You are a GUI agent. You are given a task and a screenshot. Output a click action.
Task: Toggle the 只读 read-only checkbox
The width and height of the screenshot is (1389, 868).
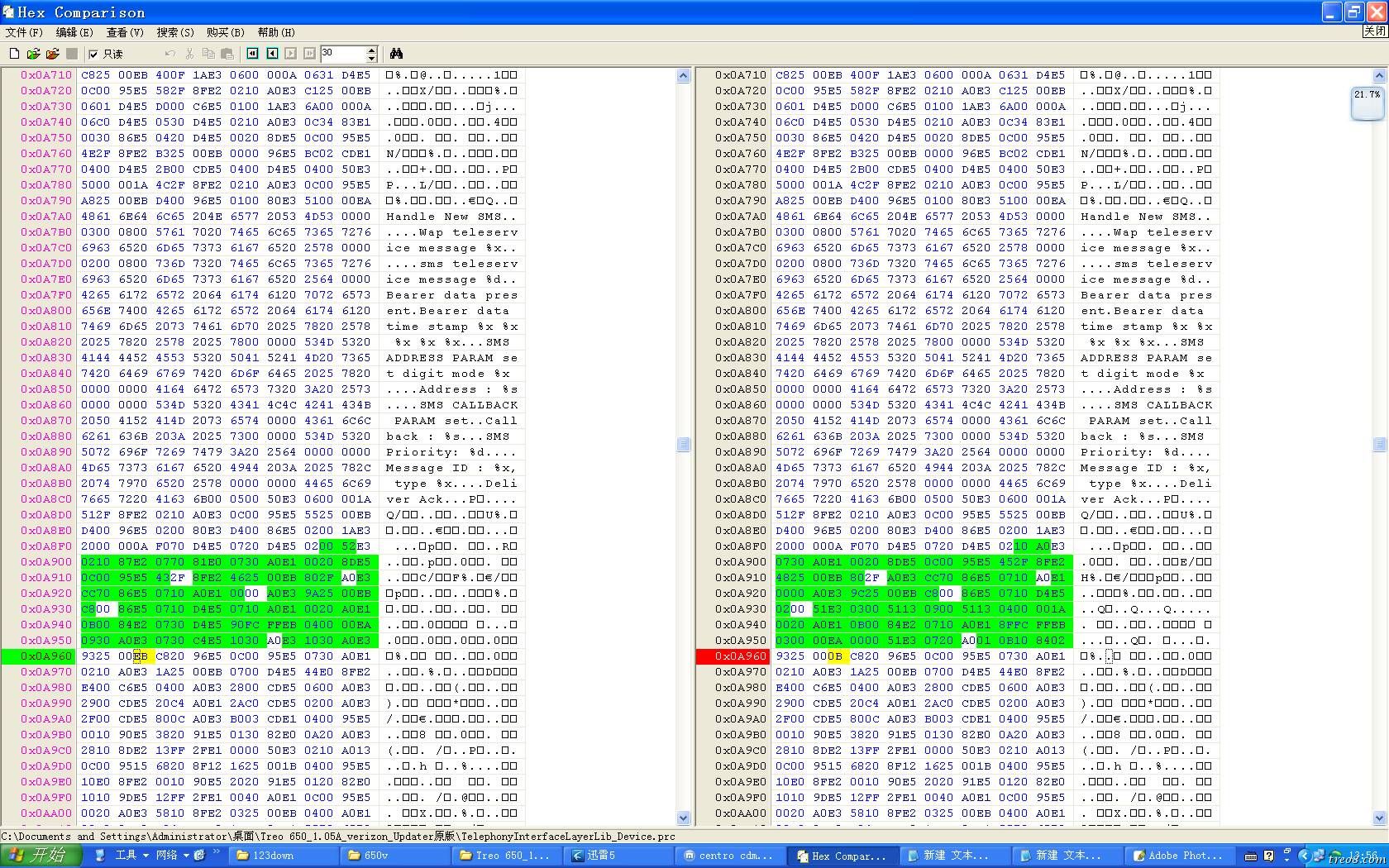tap(93, 54)
